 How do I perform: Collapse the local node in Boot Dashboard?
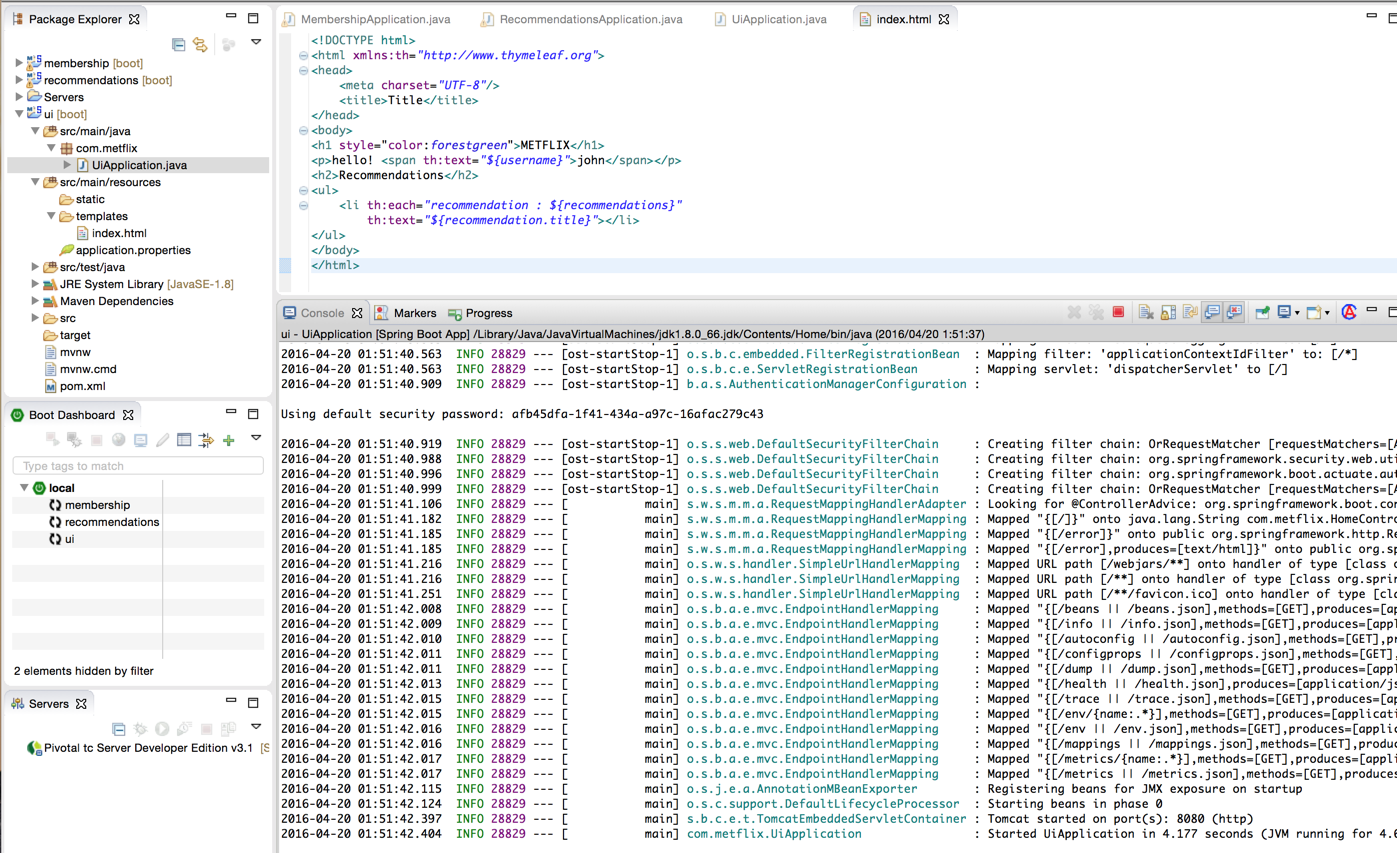click(x=24, y=488)
